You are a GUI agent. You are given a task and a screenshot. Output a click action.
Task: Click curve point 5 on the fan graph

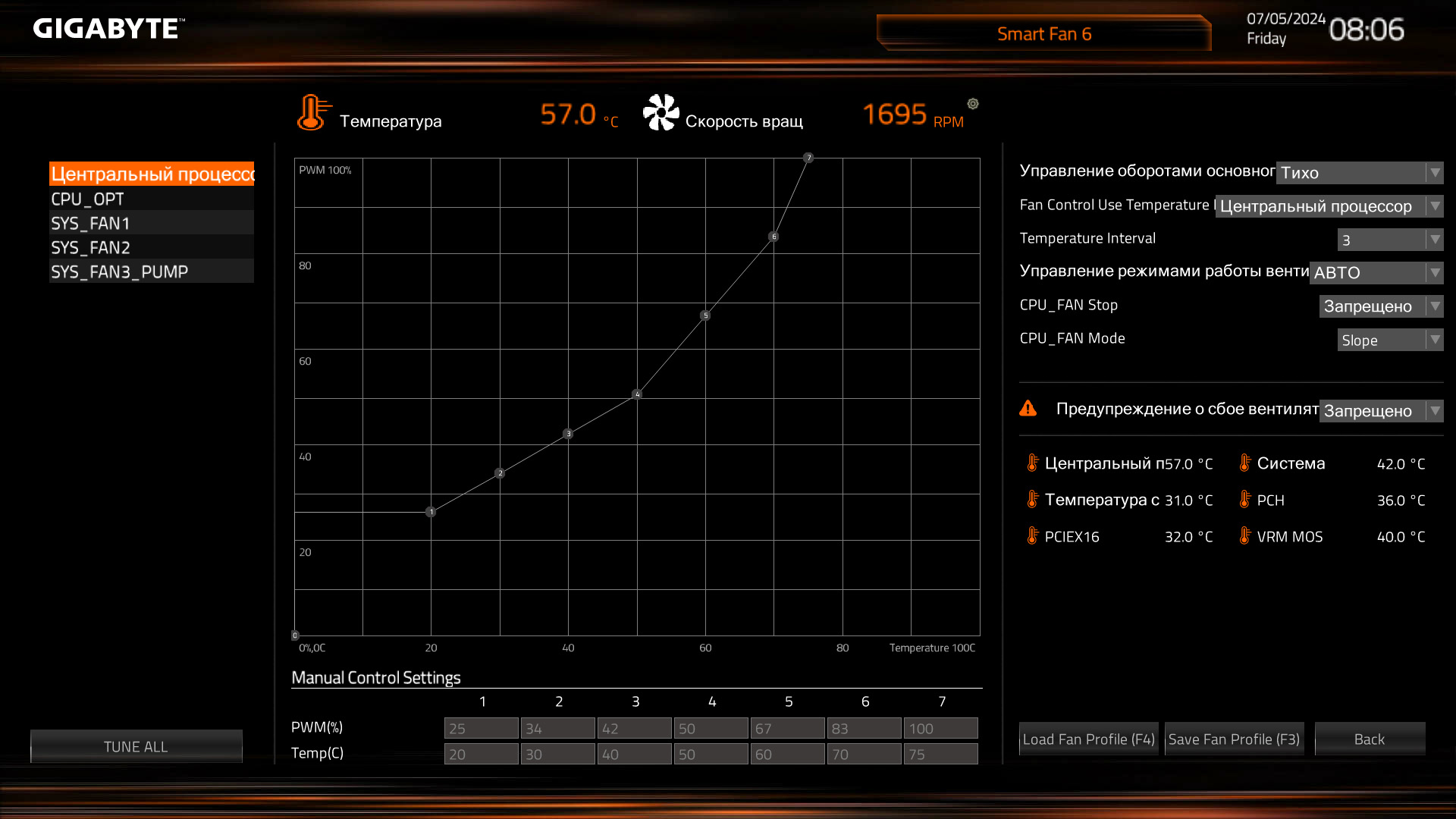tap(705, 315)
